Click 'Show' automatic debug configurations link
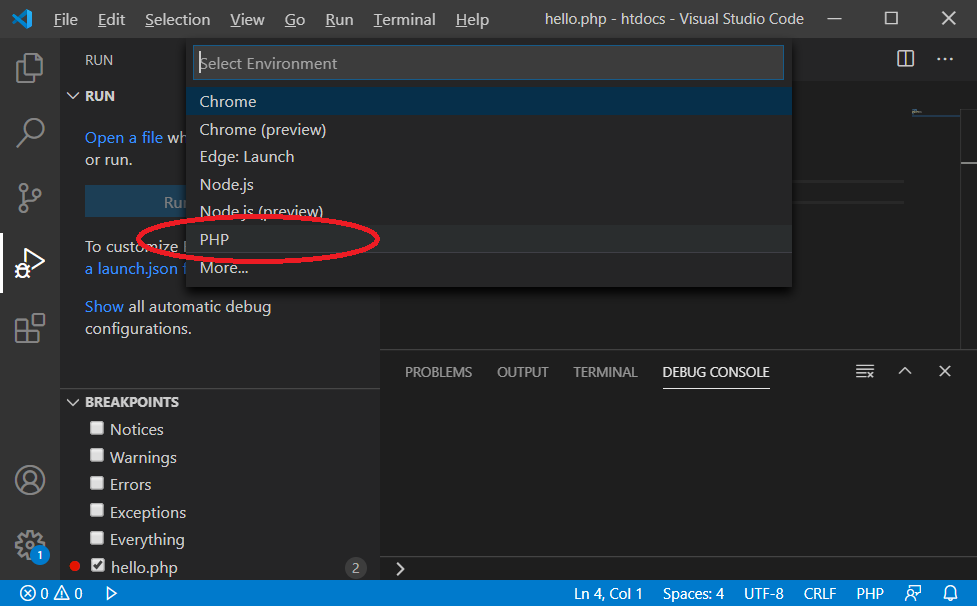This screenshot has height=606, width=977. [104, 307]
